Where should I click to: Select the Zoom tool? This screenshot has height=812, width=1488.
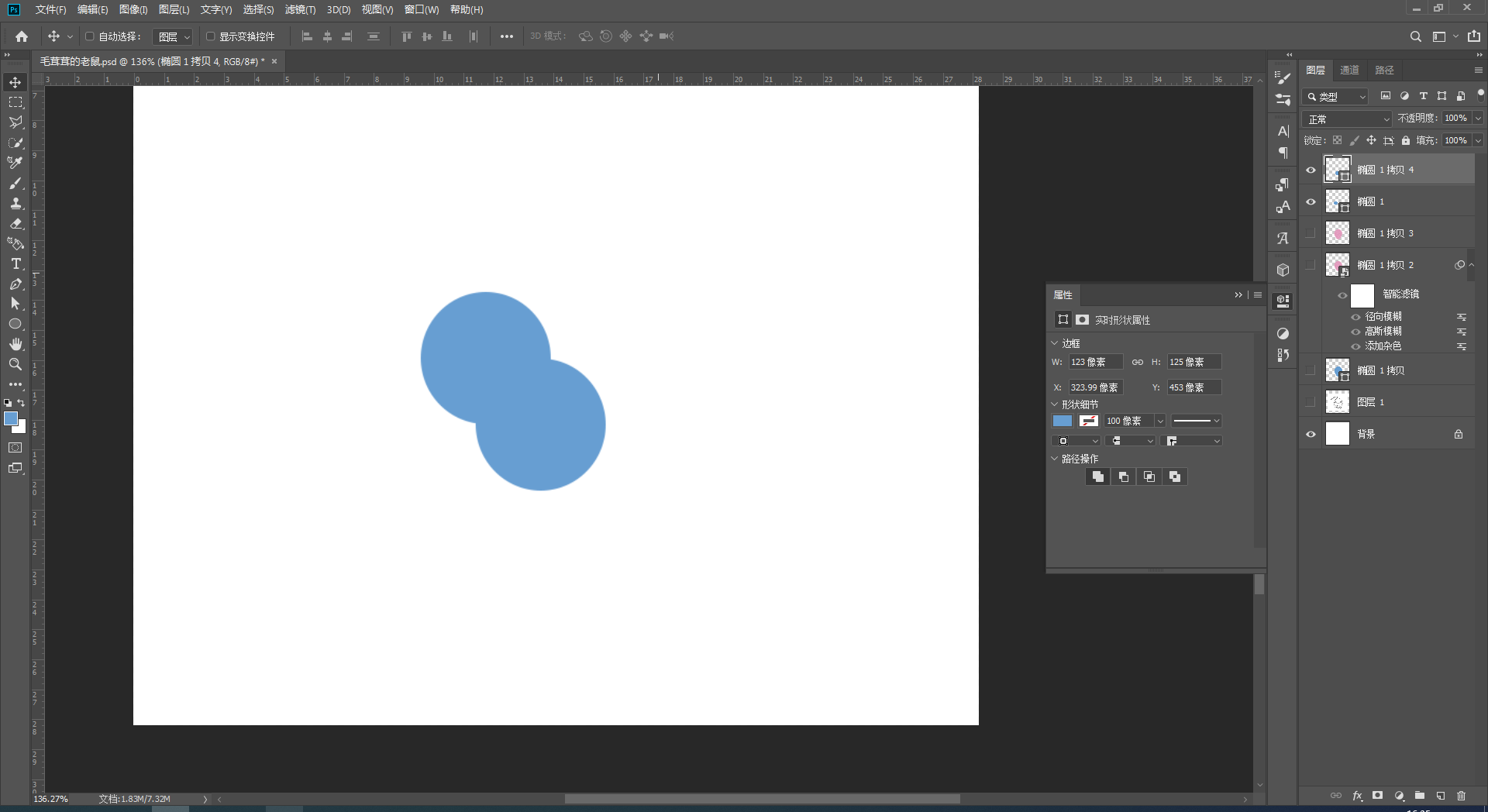[15, 364]
